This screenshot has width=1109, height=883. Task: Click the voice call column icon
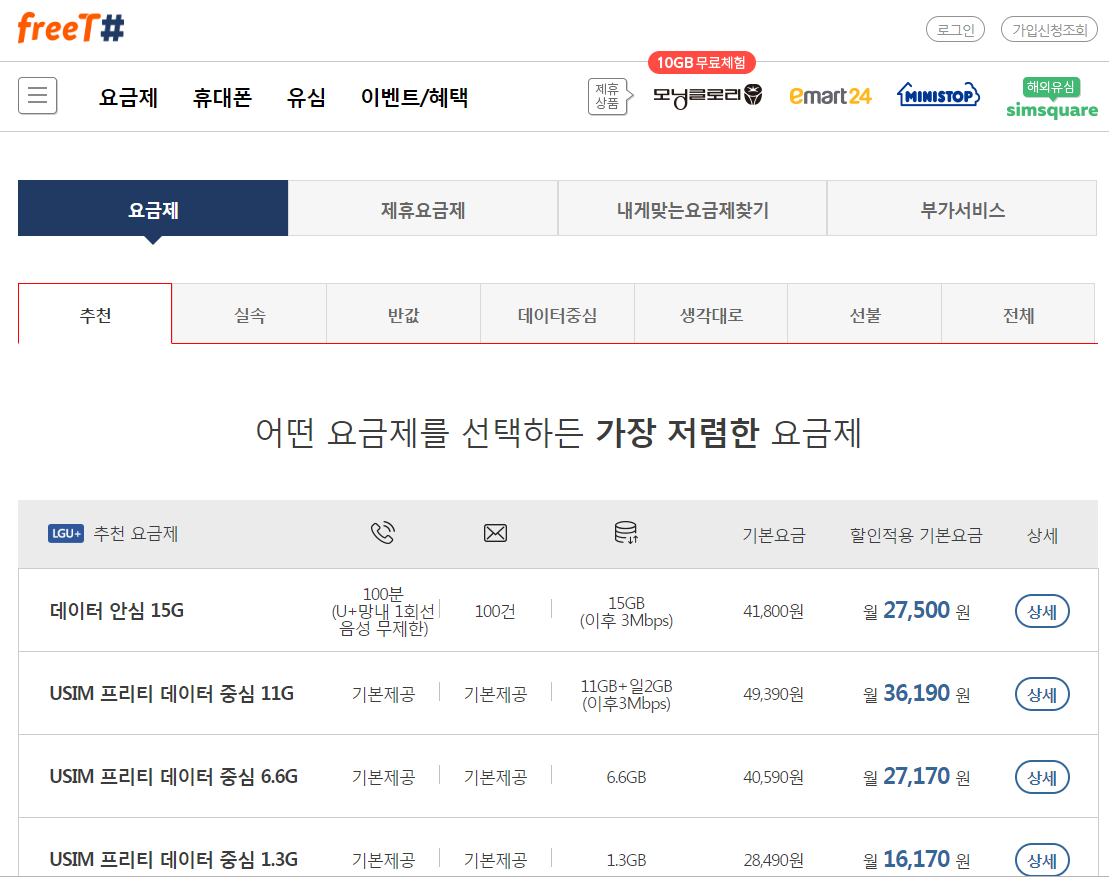tap(383, 533)
